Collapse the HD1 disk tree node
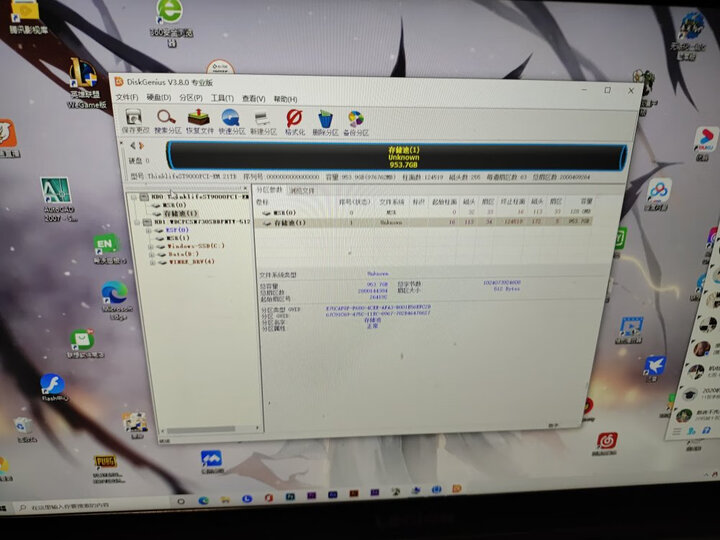The height and width of the screenshot is (540, 720). point(137,222)
